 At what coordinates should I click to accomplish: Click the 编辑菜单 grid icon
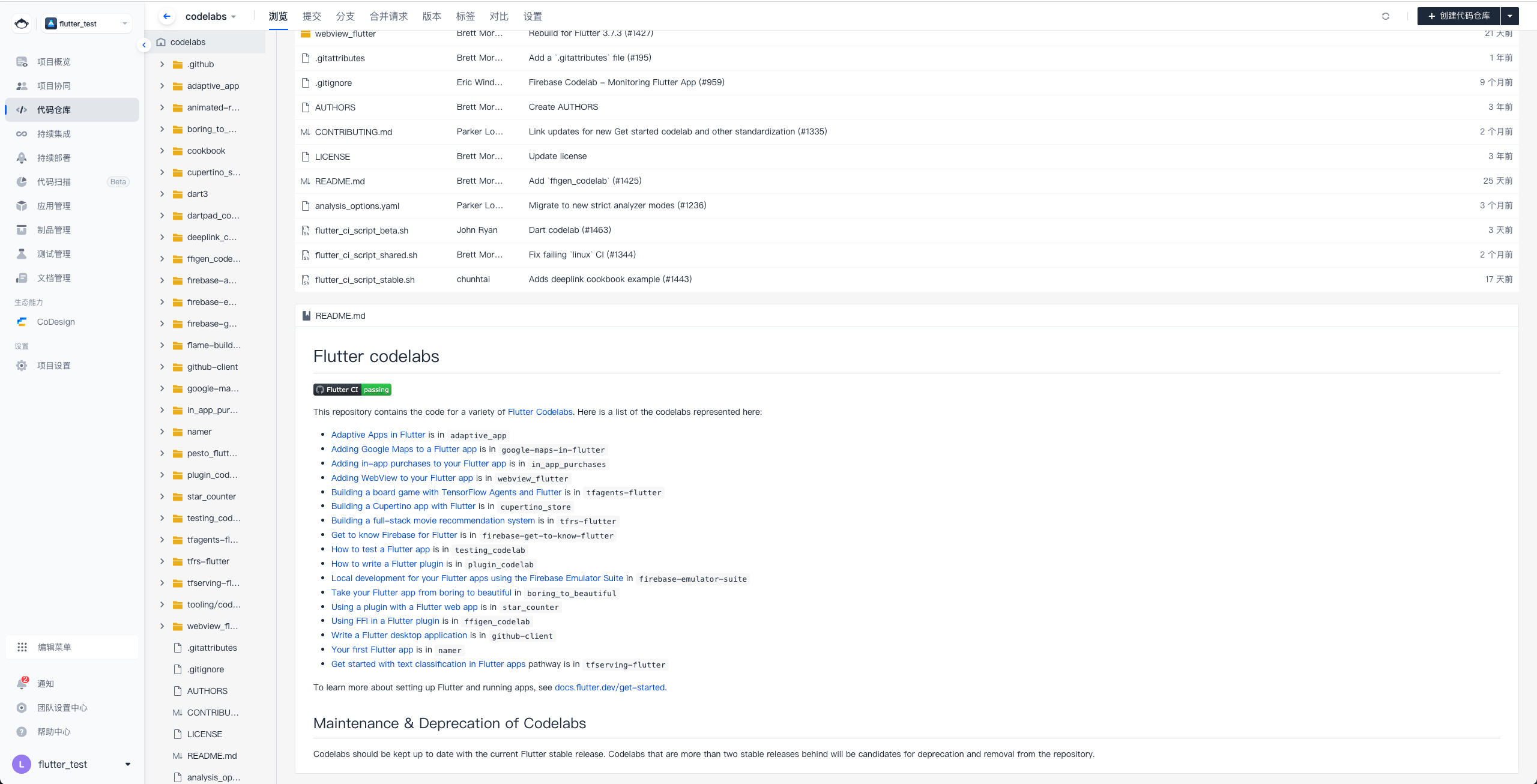(x=22, y=647)
